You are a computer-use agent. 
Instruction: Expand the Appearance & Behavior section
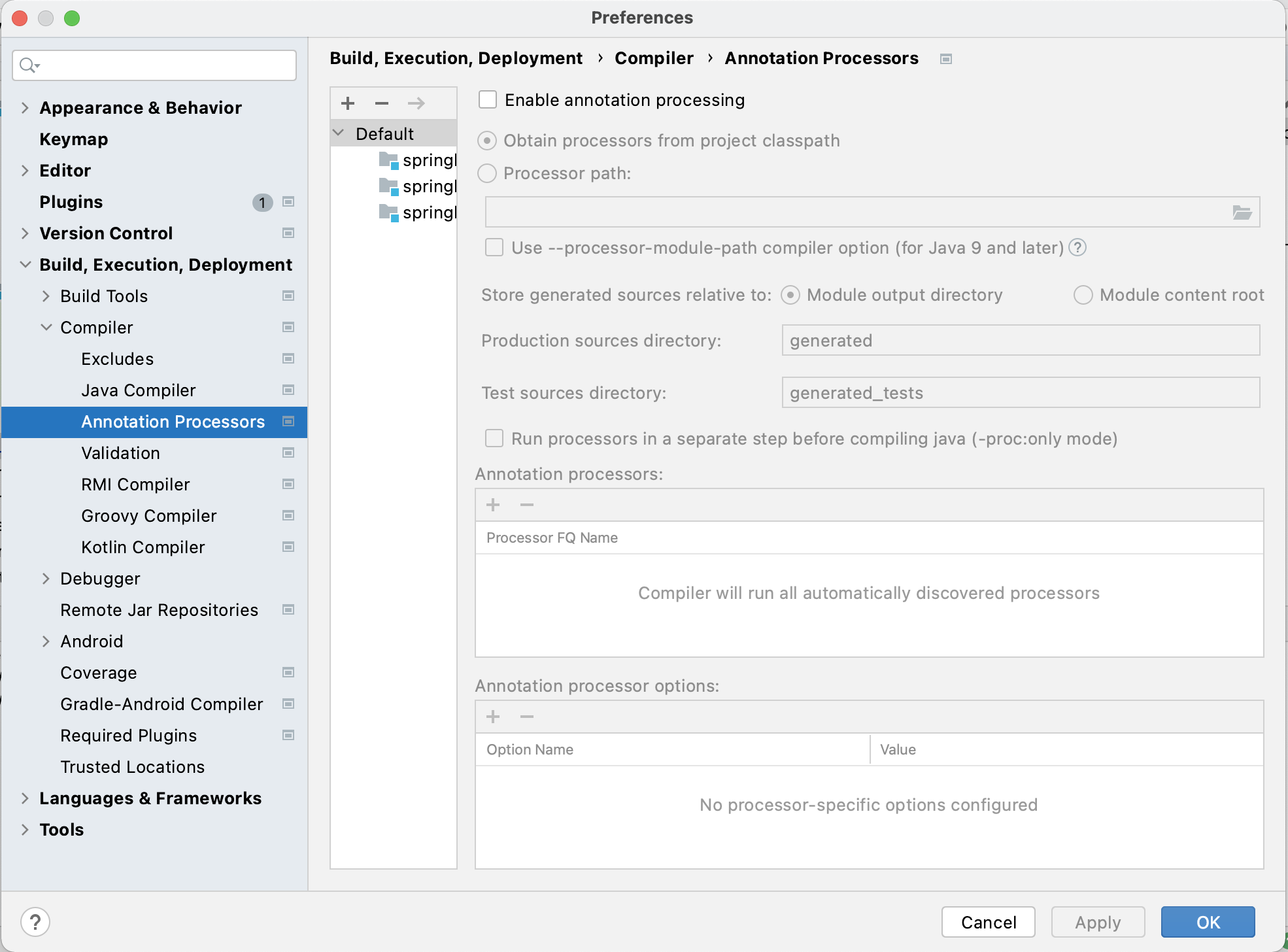tap(25, 108)
